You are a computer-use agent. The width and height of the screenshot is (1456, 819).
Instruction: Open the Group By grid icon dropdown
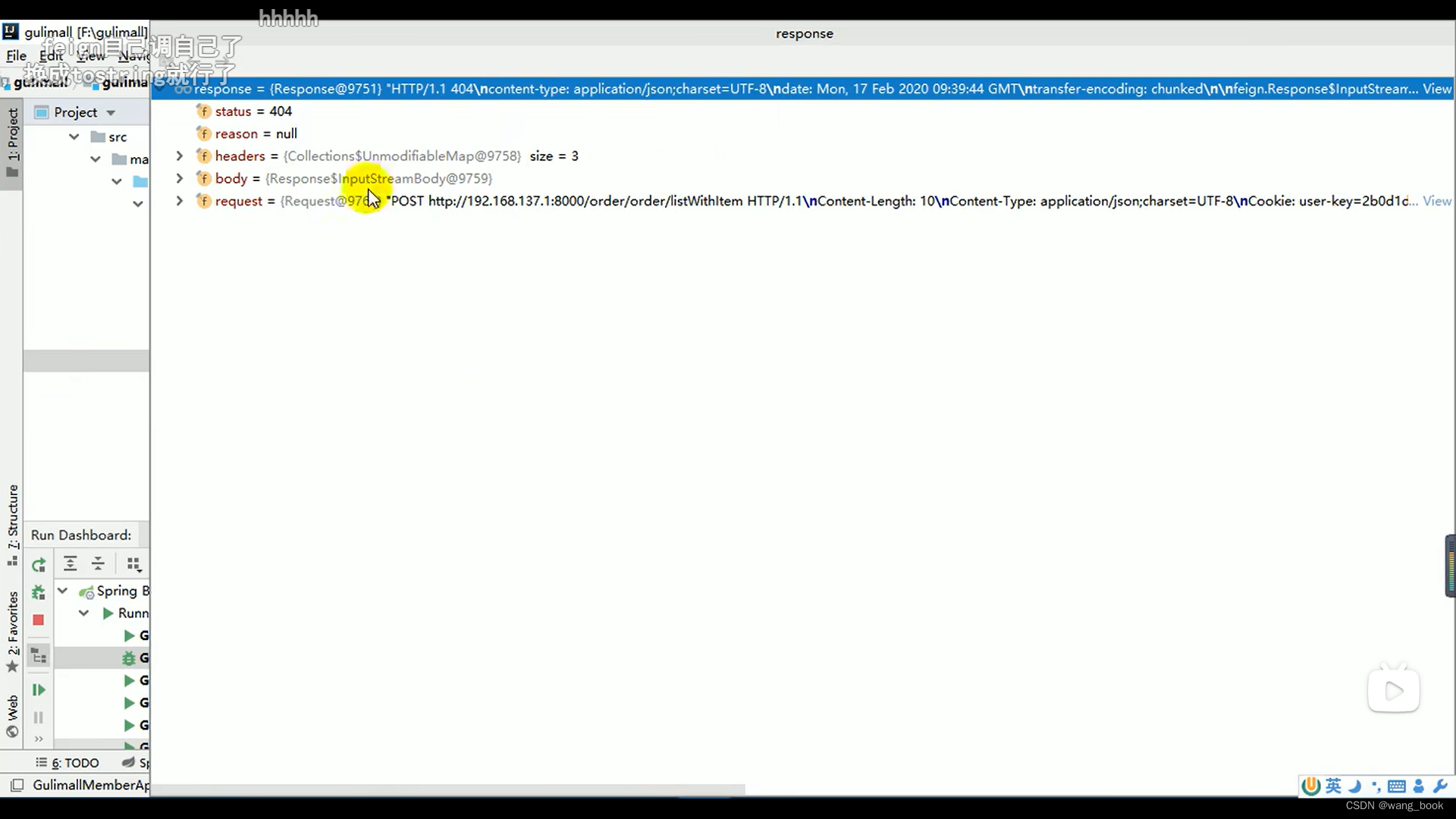134,563
